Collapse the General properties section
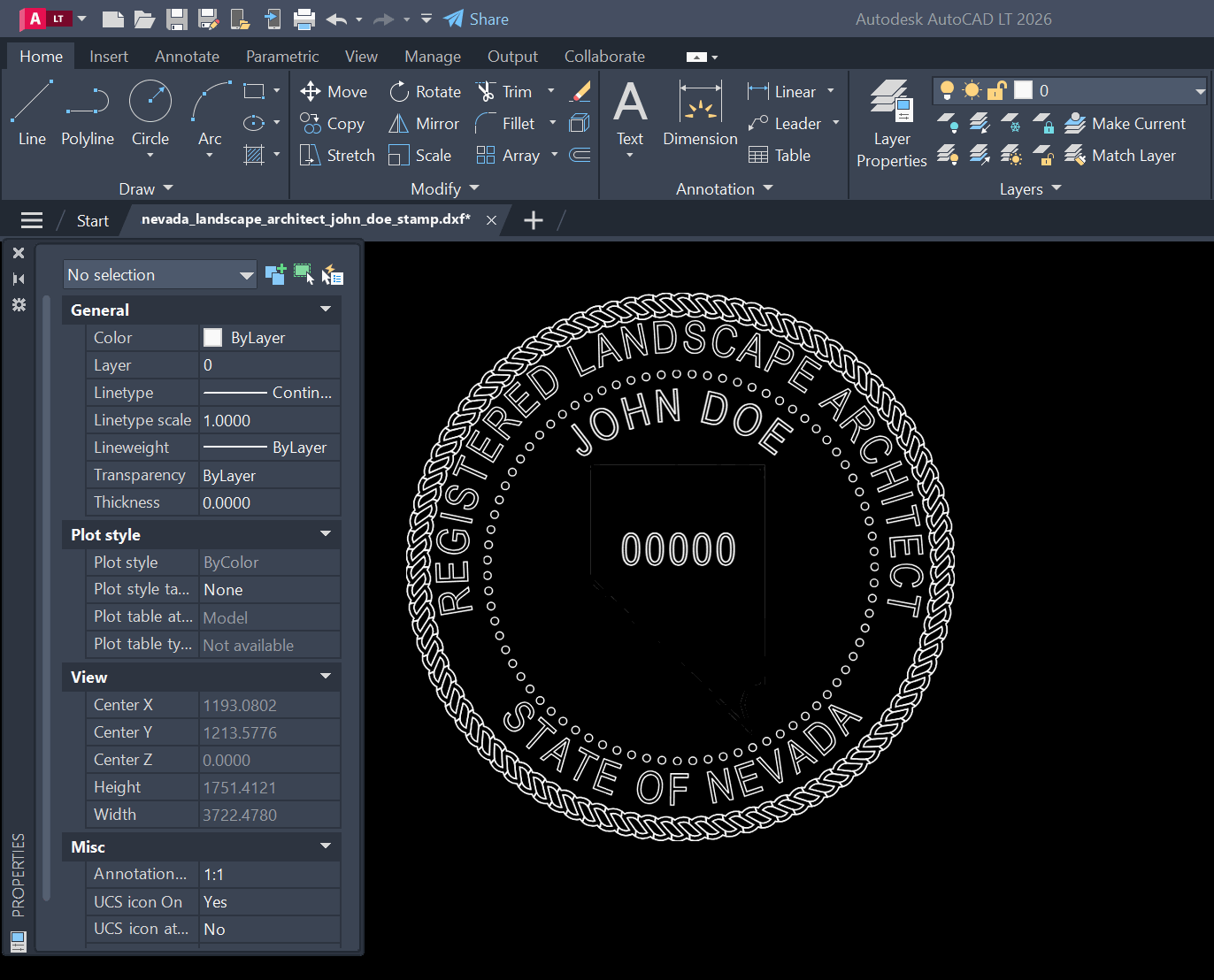The height and width of the screenshot is (980, 1214). pyautogui.click(x=326, y=310)
